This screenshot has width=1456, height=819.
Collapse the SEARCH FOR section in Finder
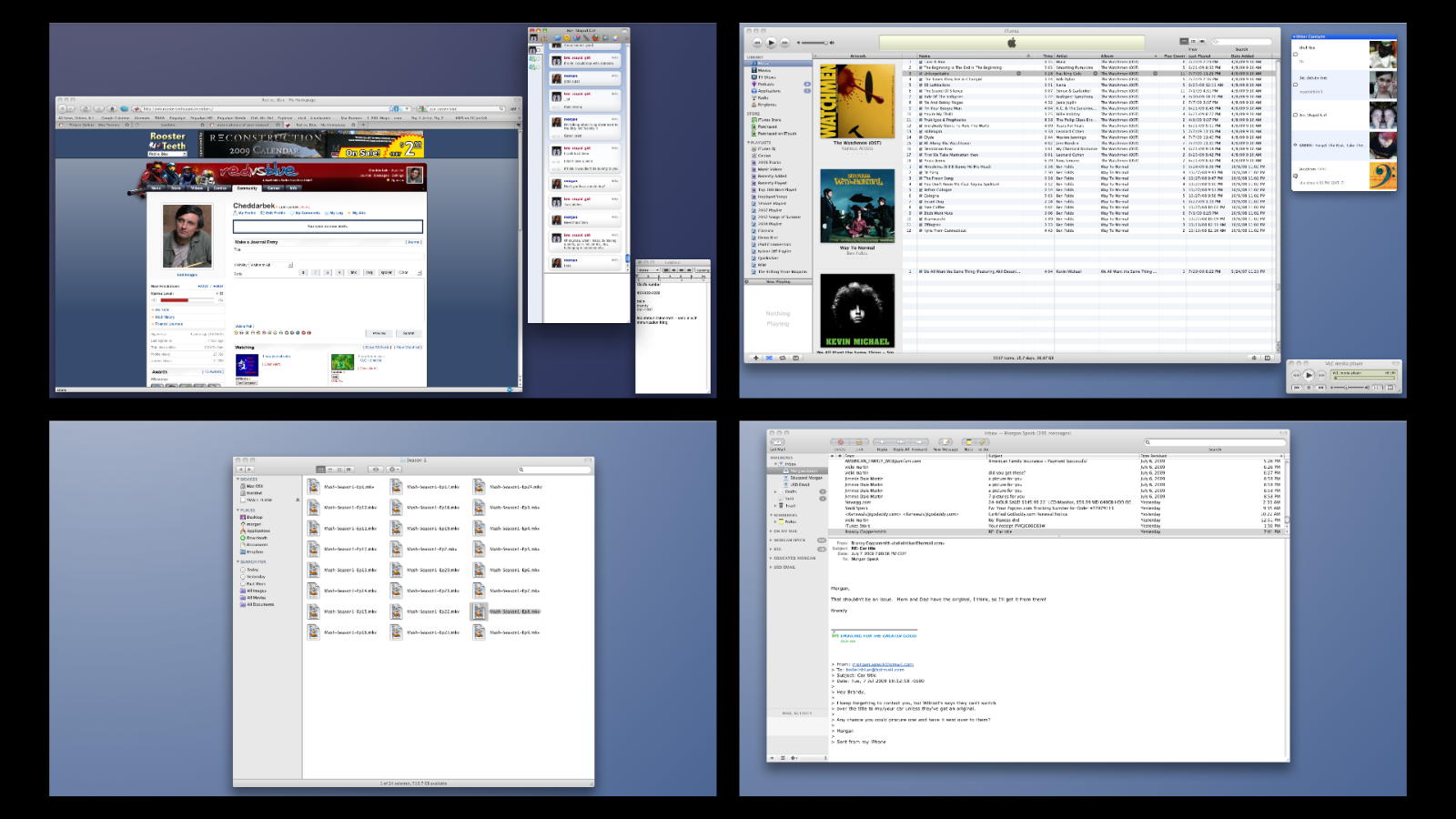pyautogui.click(x=238, y=562)
